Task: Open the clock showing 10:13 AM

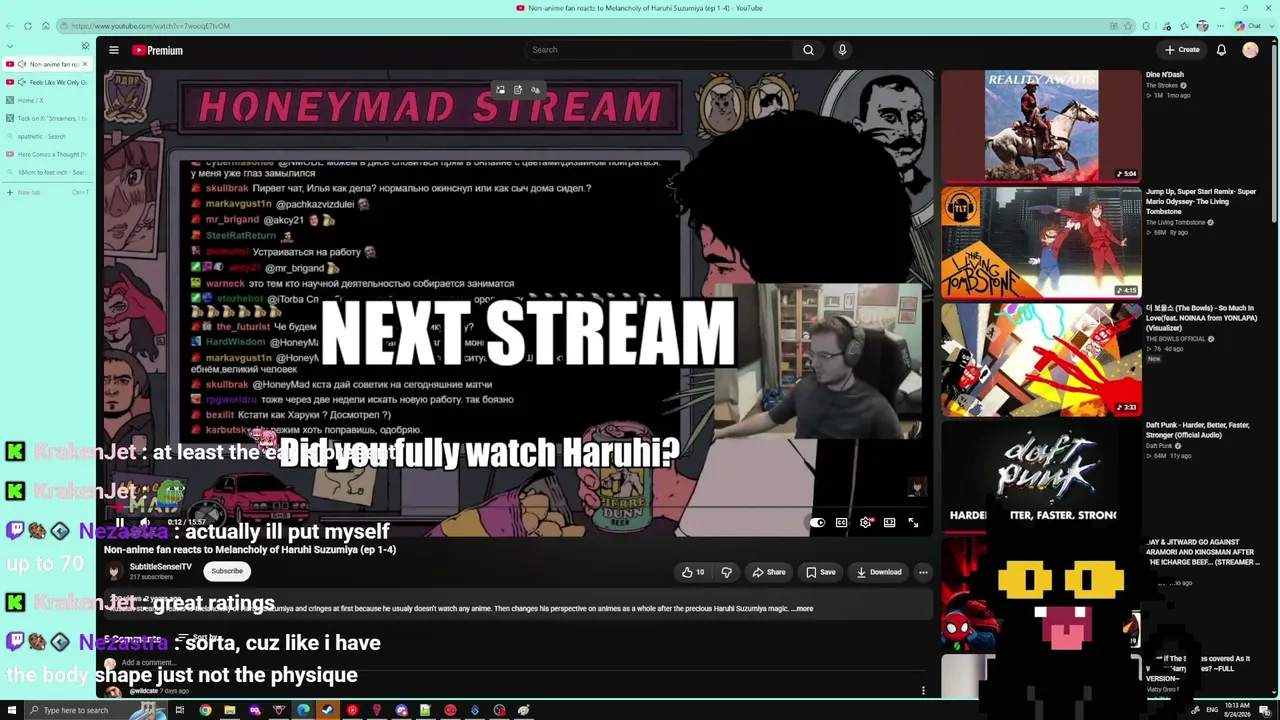Action: [x=1237, y=710]
